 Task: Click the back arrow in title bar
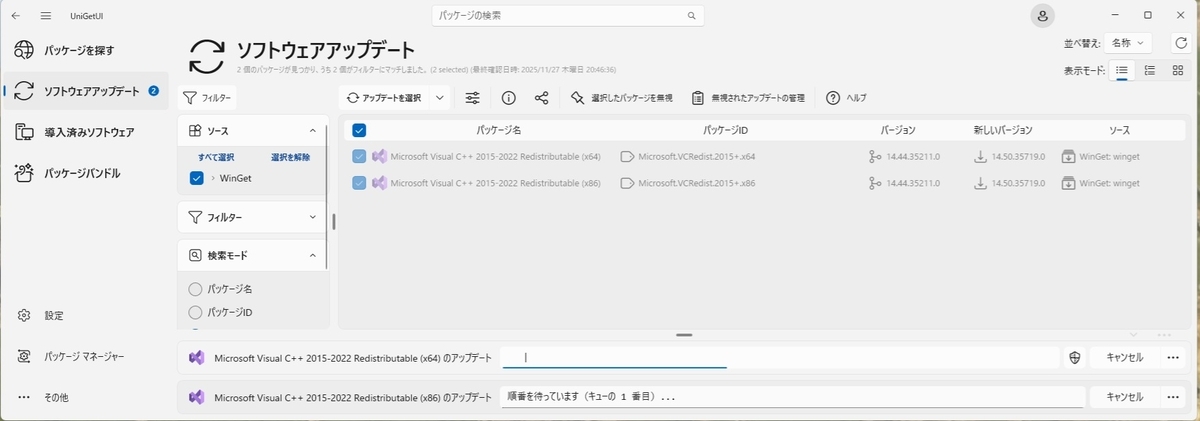(x=16, y=16)
